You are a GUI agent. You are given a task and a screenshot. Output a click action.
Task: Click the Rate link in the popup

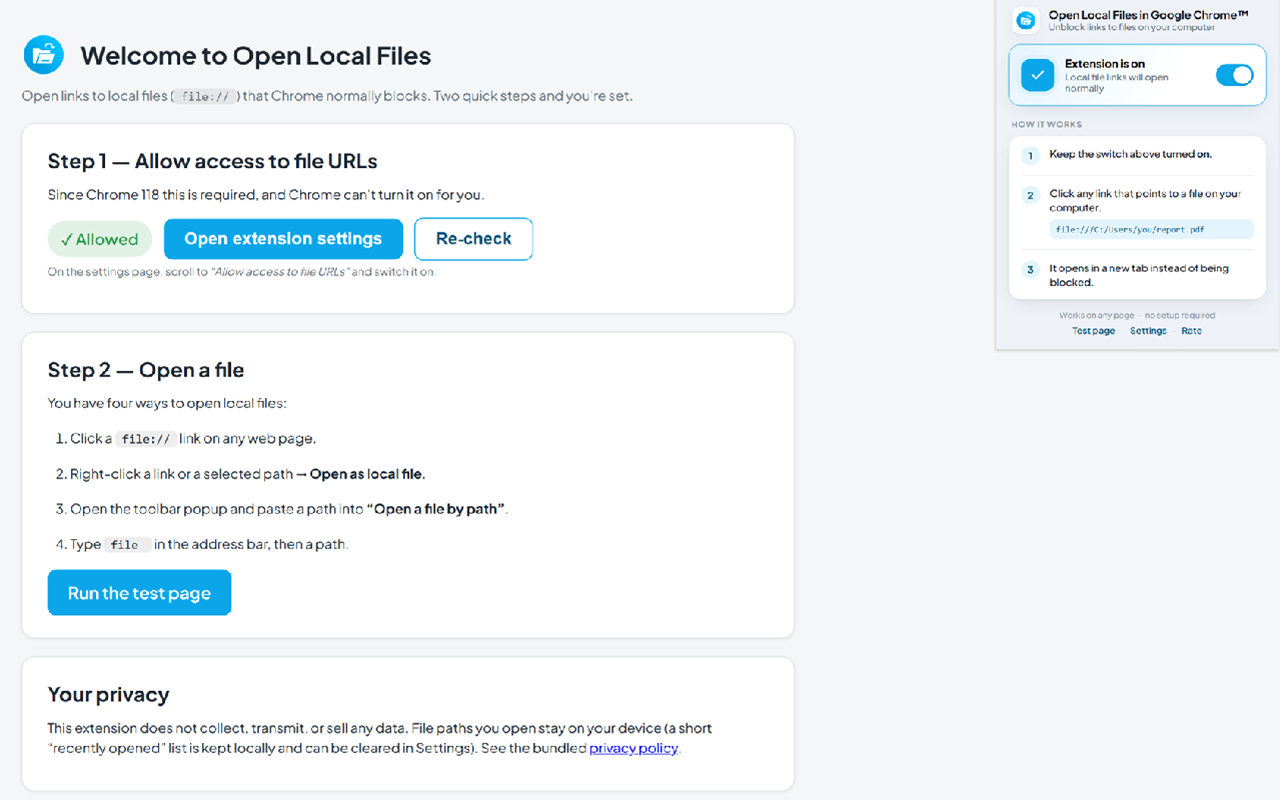coord(1191,331)
